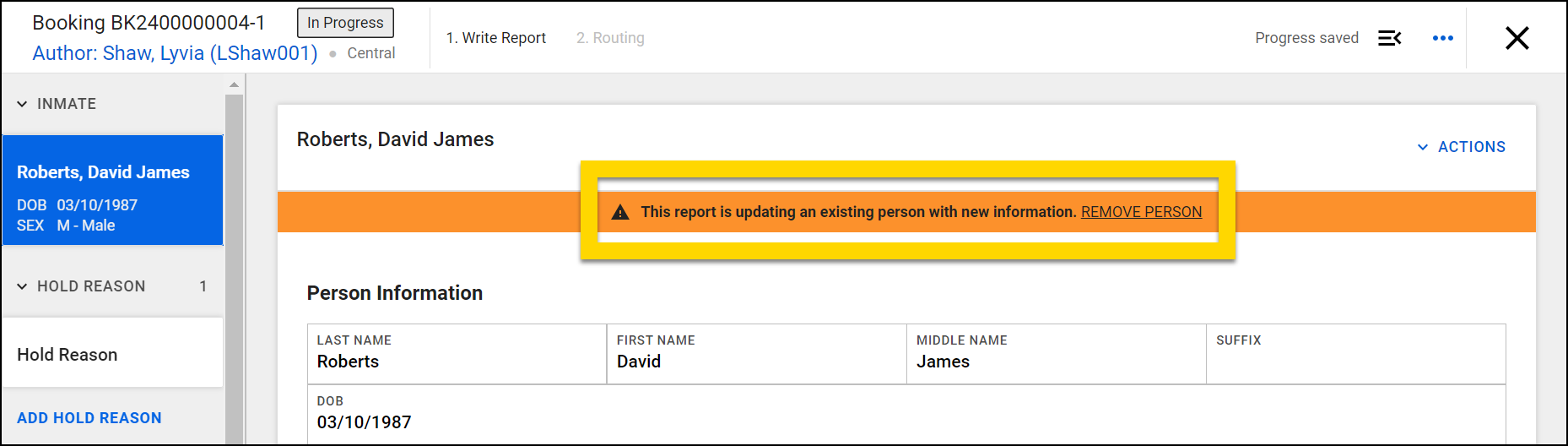Click the Middle Name field James
Image resolution: width=1568 pixels, height=446 pixels.
(x=1057, y=354)
